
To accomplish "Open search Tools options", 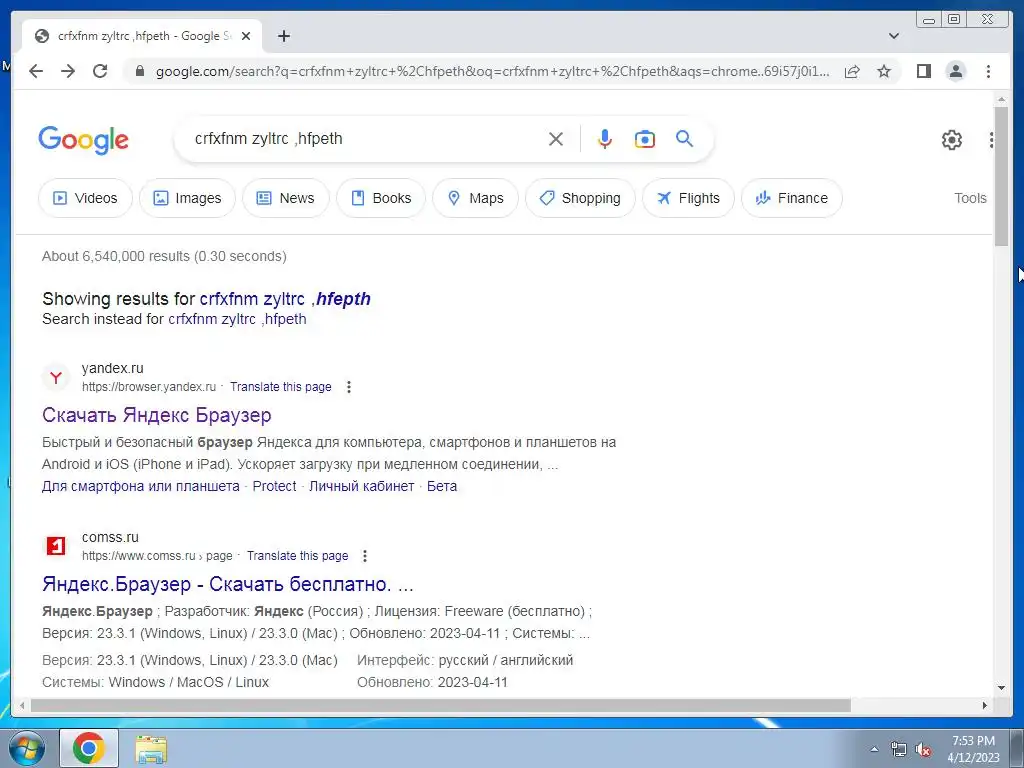I will (970, 198).
